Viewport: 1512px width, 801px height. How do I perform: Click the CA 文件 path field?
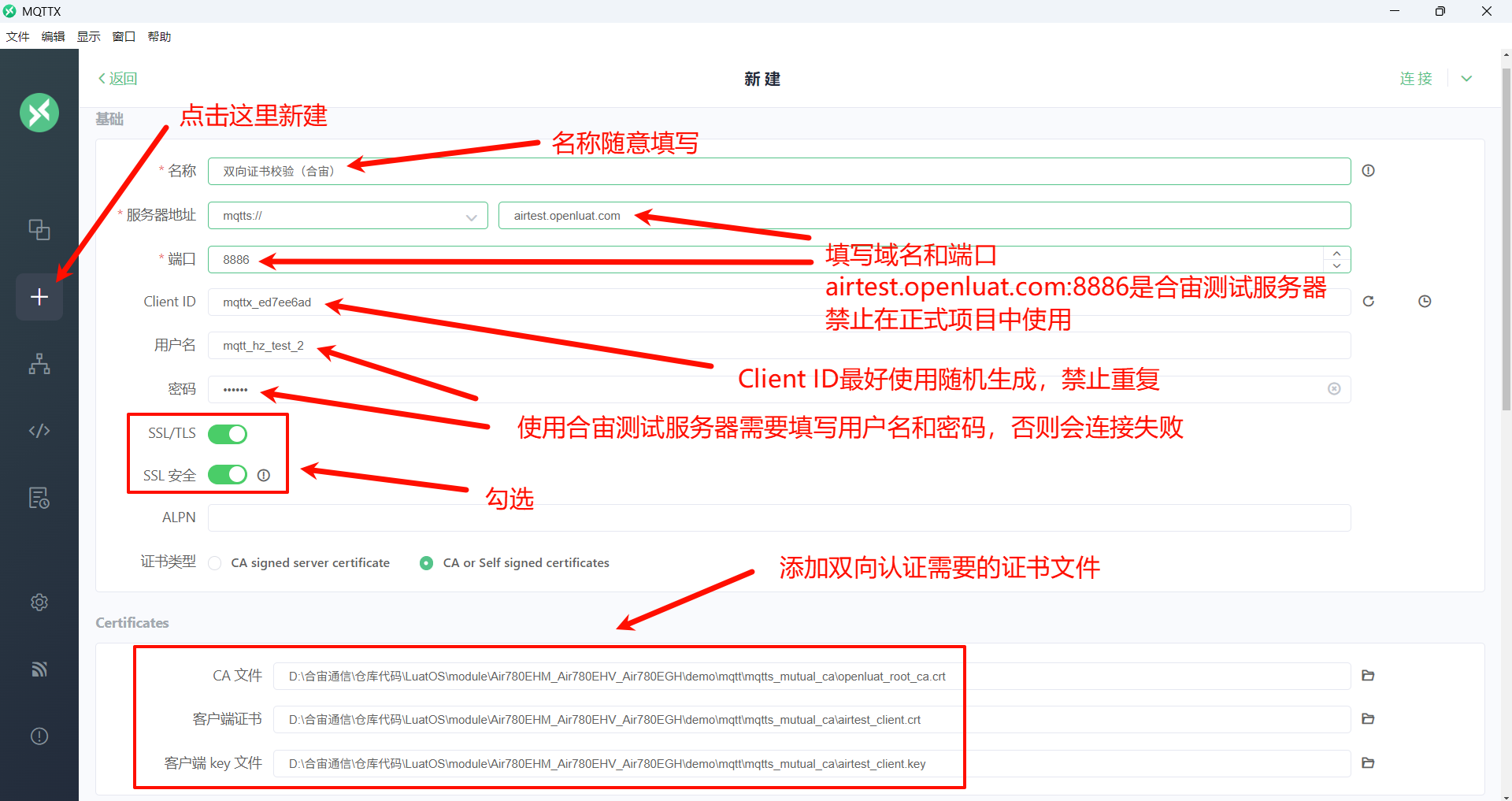click(812, 677)
